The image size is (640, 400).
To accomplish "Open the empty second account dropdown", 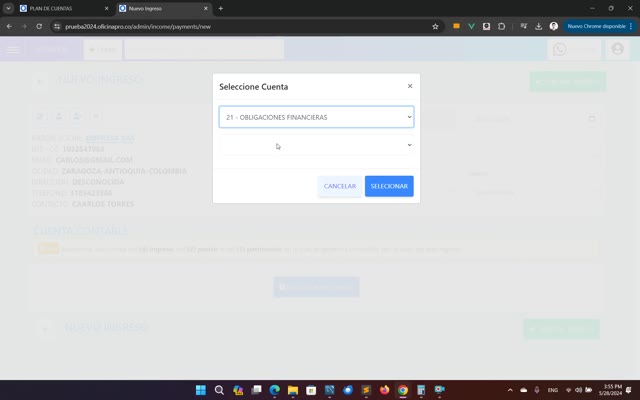I will [x=316, y=145].
